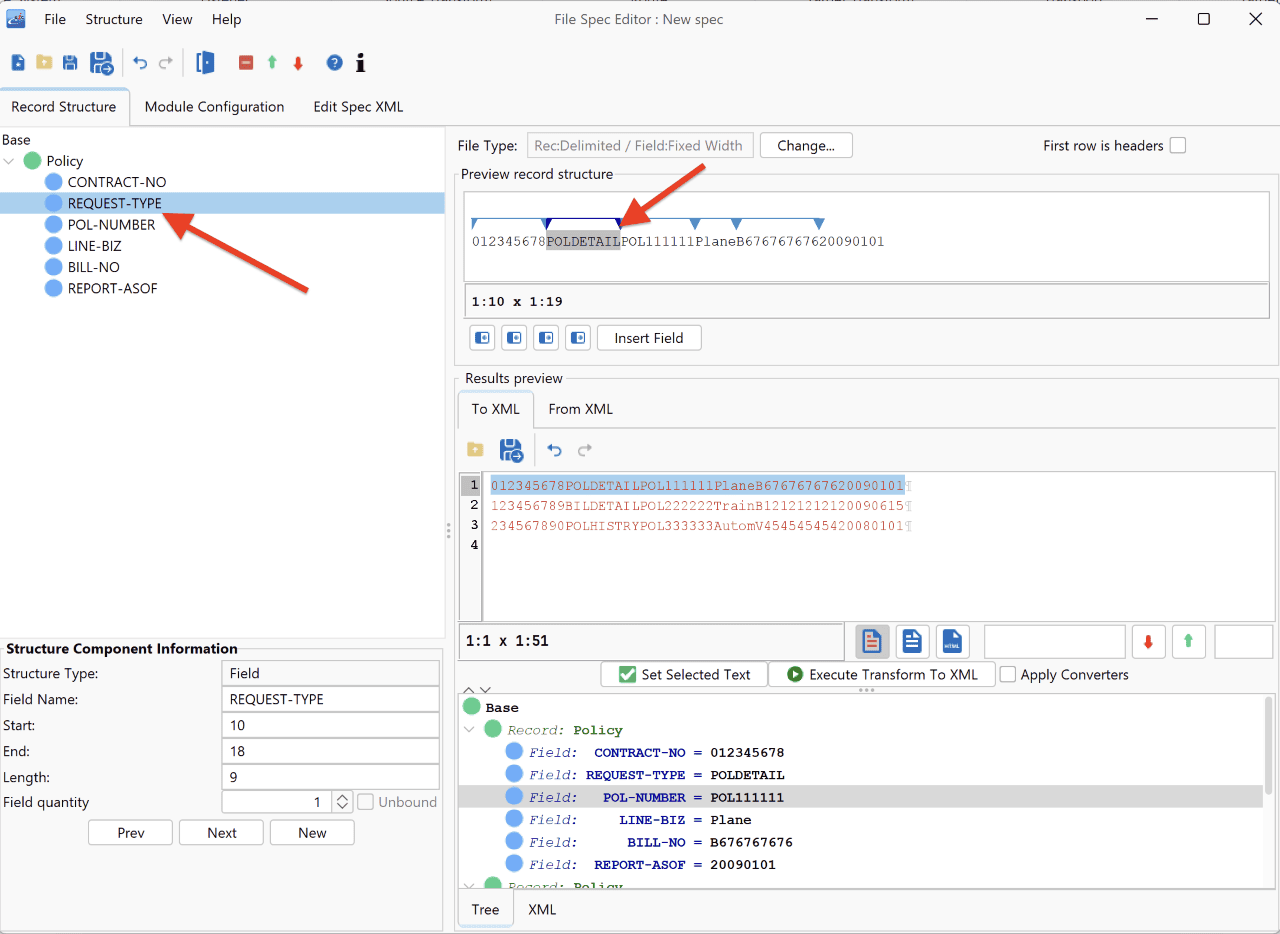The height and width of the screenshot is (934, 1280).
Task: Click the Field quantity spinner arrows
Action: (x=342, y=802)
